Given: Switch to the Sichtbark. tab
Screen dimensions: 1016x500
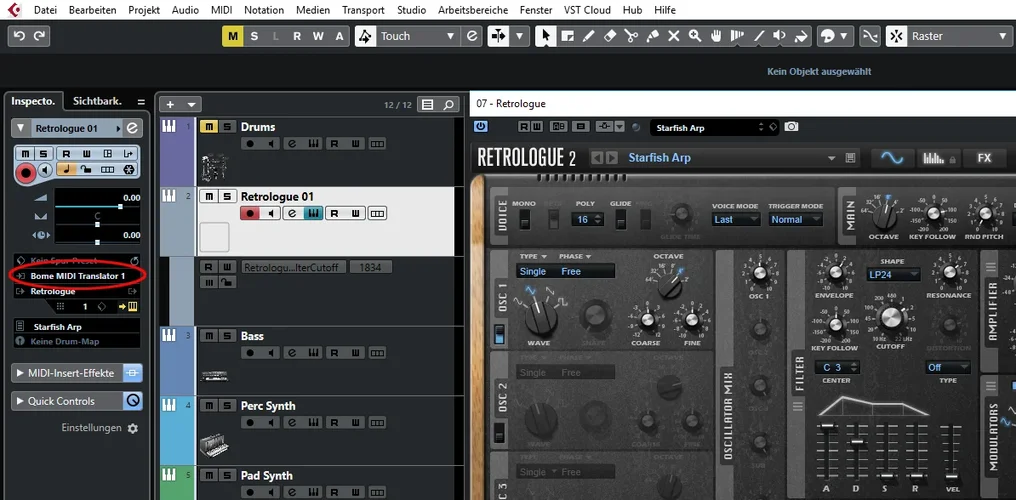Looking at the screenshot, I should coord(97,101).
